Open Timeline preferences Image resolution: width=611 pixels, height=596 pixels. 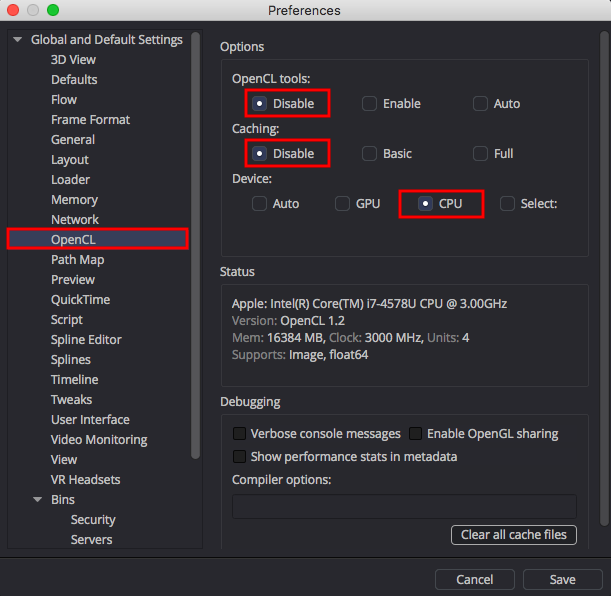coord(74,380)
